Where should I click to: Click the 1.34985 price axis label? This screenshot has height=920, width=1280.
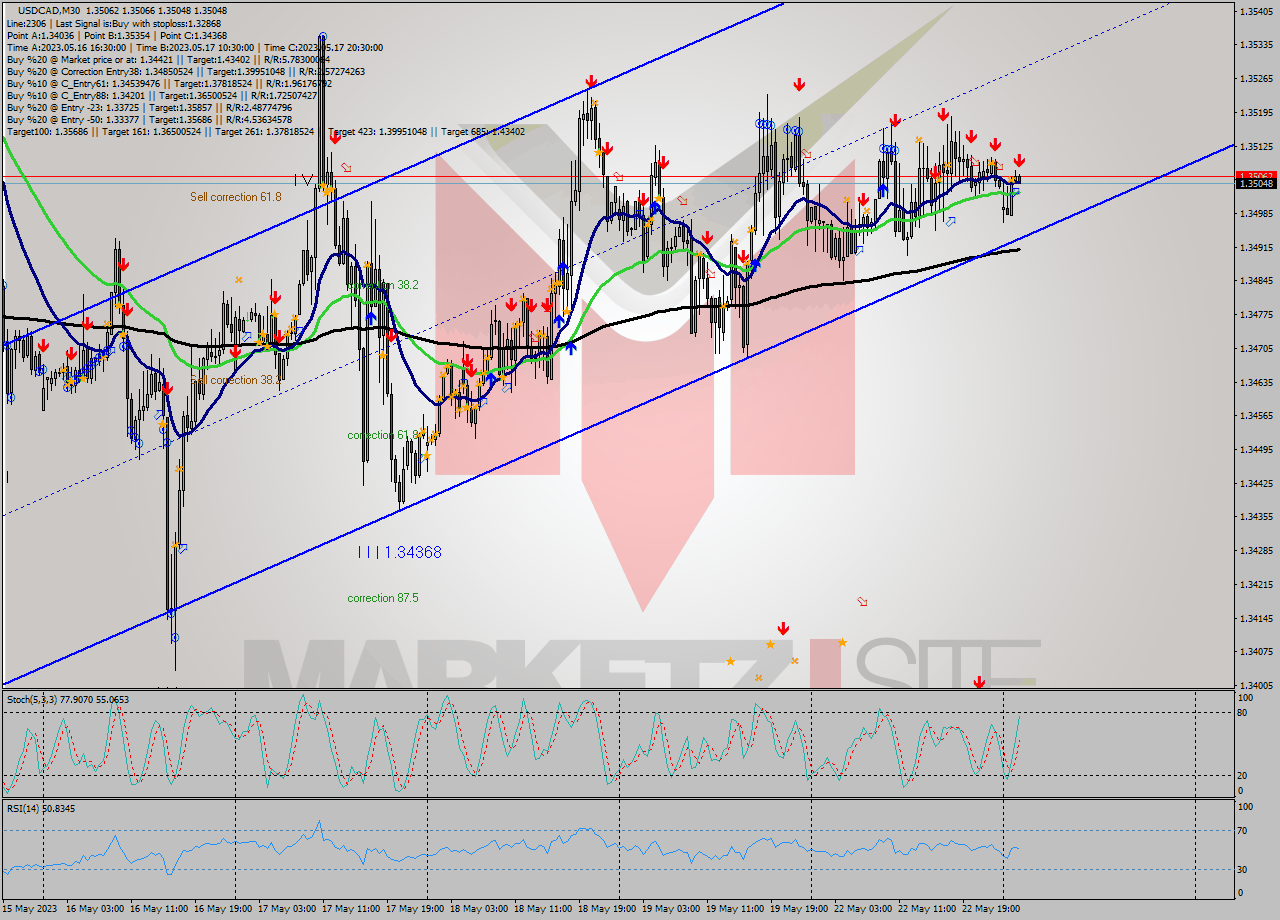[1256, 214]
